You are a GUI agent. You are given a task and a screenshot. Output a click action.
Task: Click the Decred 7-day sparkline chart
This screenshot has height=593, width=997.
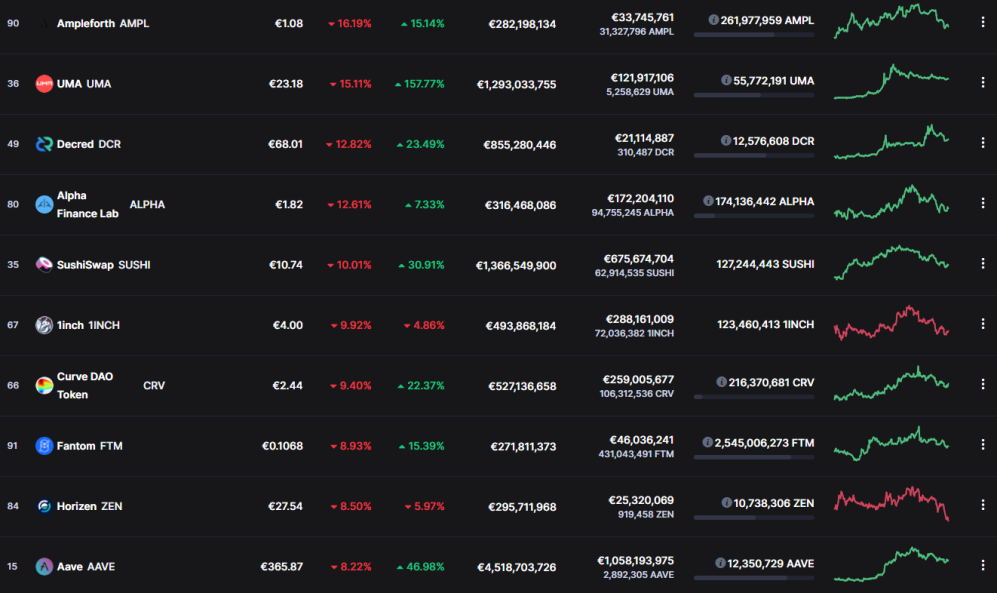point(891,142)
